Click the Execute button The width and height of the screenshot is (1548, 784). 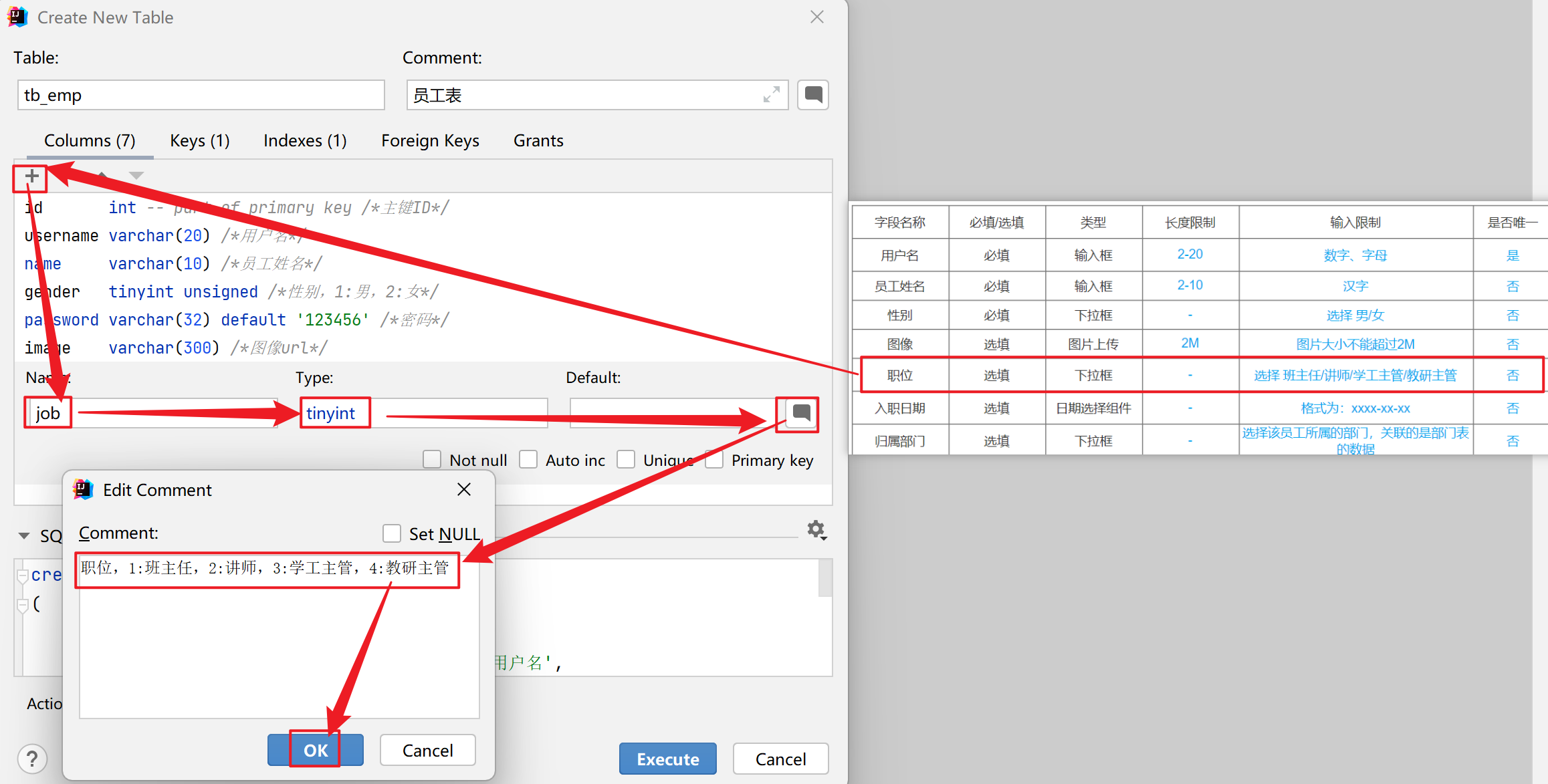(x=668, y=759)
